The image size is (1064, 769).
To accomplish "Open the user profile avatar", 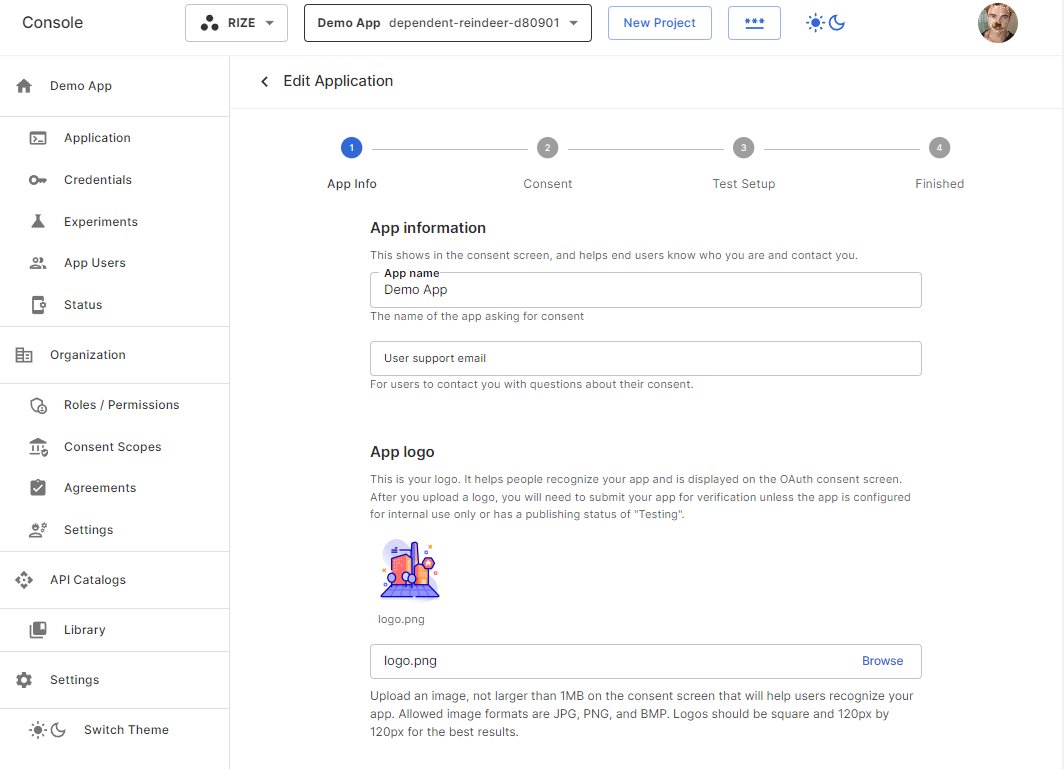I will tap(997, 23).
